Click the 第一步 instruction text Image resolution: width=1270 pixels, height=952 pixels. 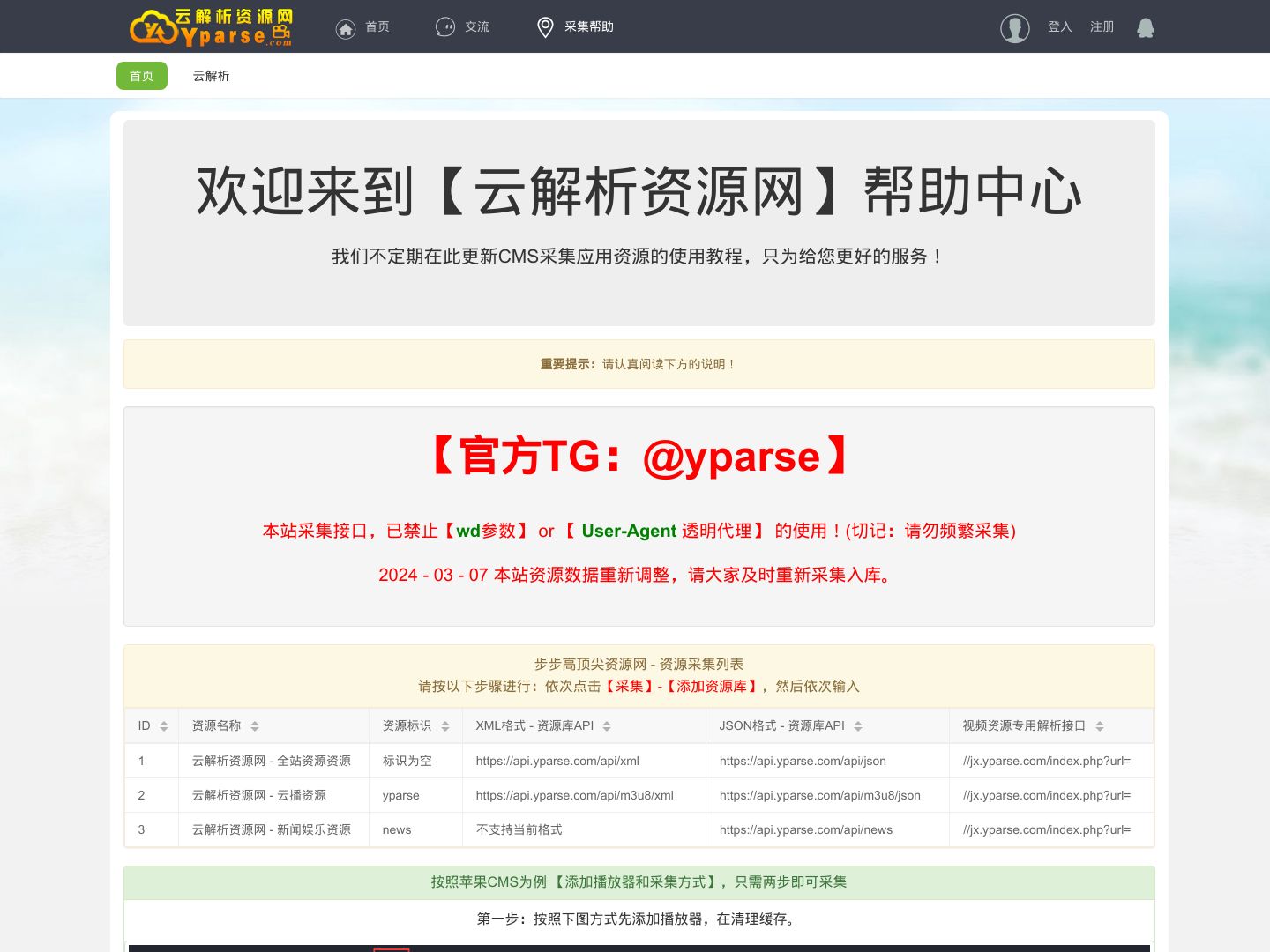[x=639, y=919]
